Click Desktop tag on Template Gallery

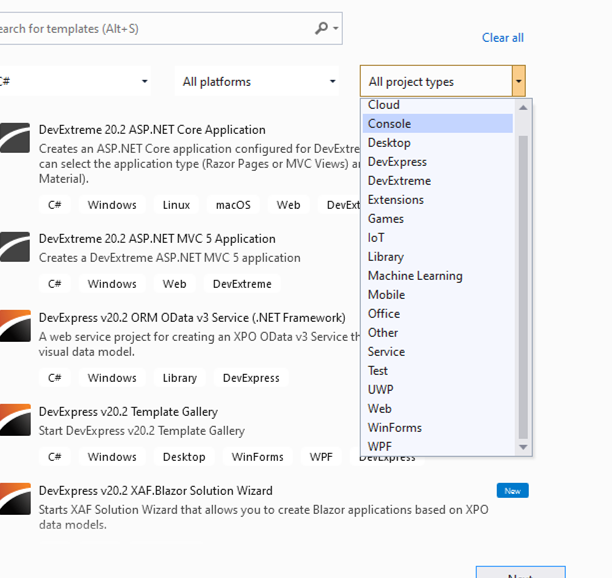coord(184,457)
